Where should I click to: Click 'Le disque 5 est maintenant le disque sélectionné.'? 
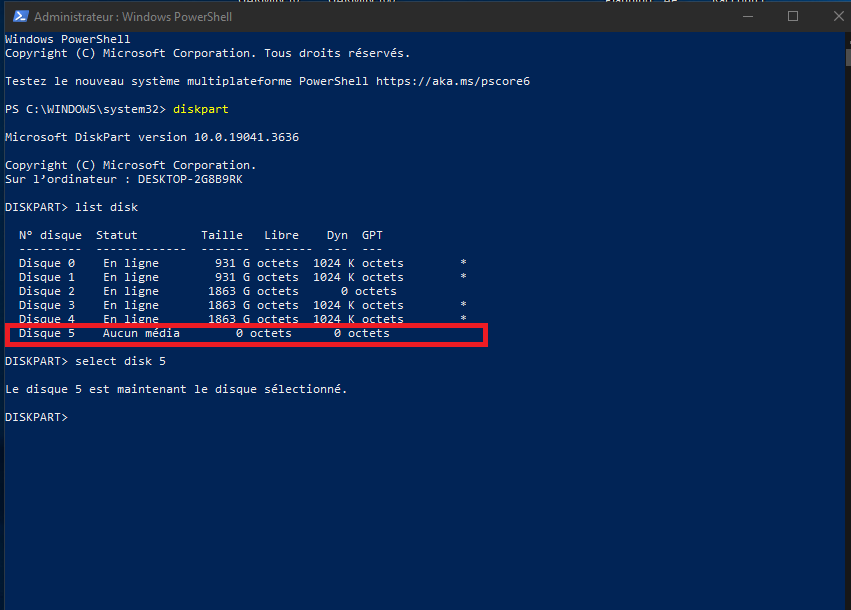[176, 389]
